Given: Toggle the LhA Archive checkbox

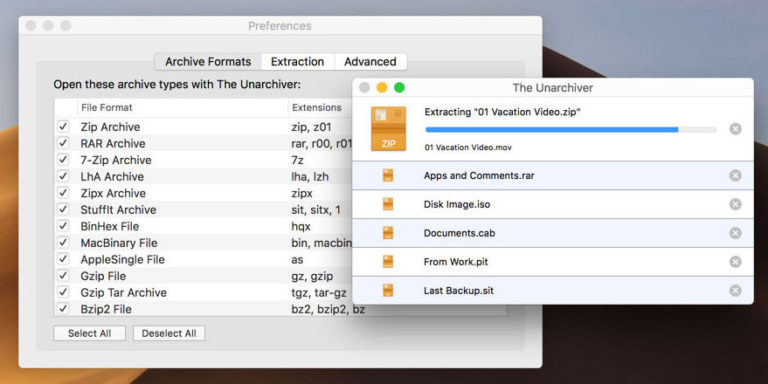Looking at the screenshot, I should [63, 176].
